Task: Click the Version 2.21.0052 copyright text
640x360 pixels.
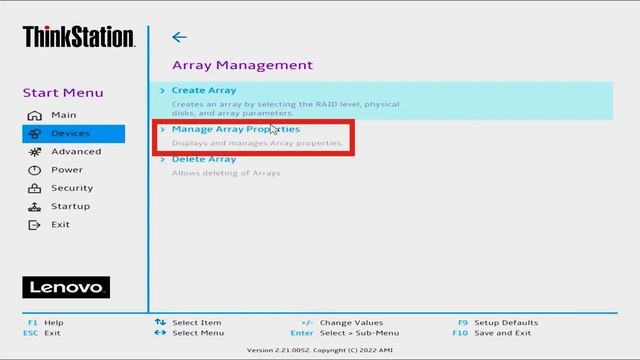Action: coord(320,350)
